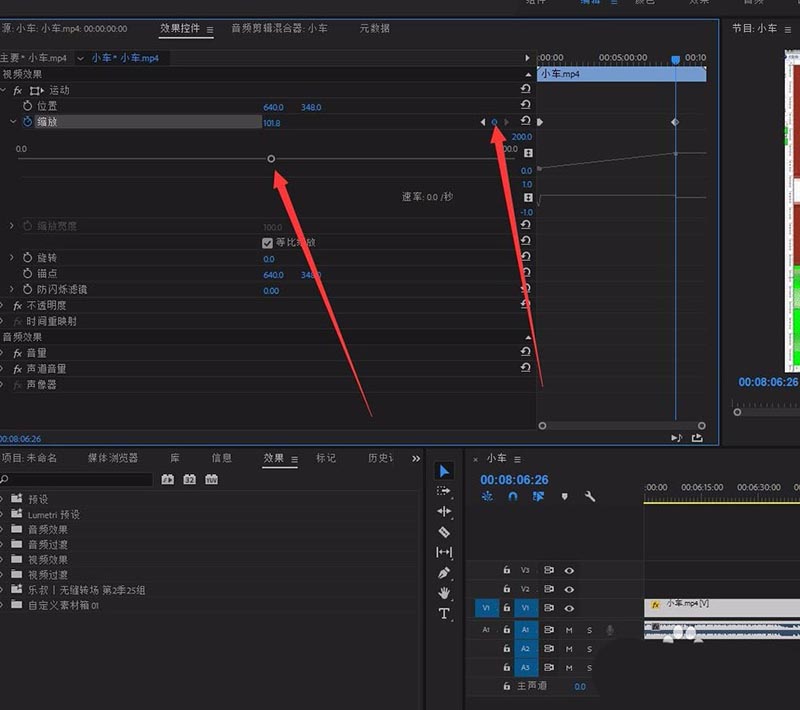Viewport: 800px width, 710px height.
Task: Open timeline display settings wrench
Action: click(590, 496)
